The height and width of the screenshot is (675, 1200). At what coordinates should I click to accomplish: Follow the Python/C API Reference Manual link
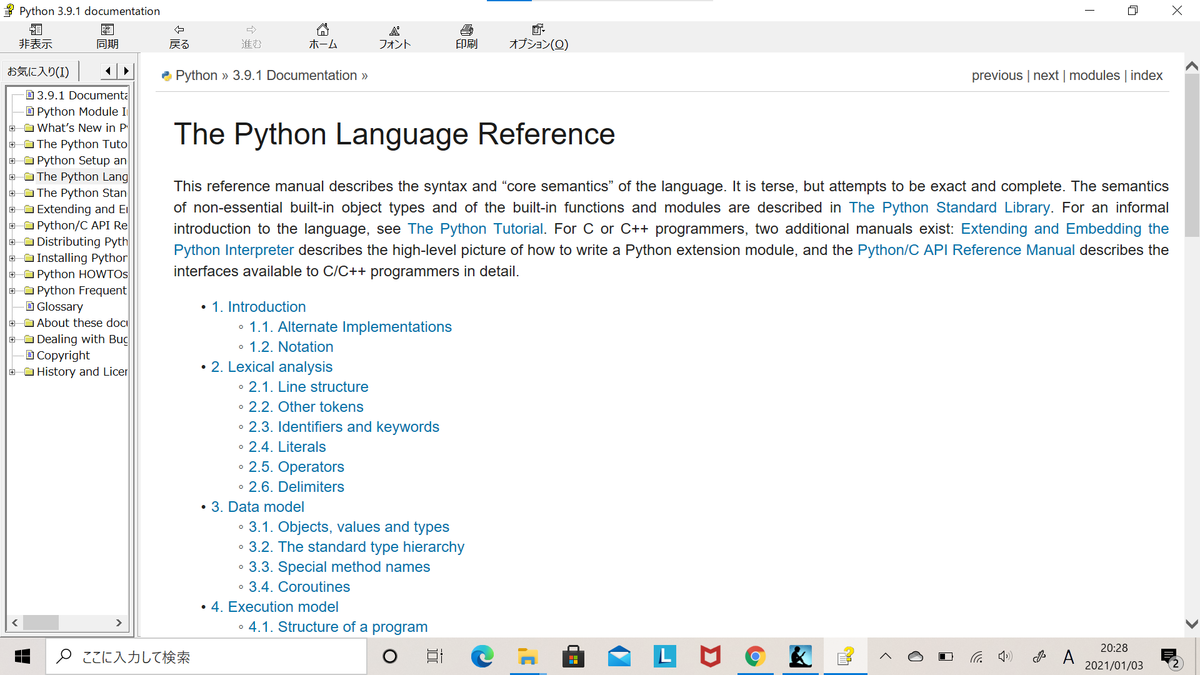(x=966, y=250)
